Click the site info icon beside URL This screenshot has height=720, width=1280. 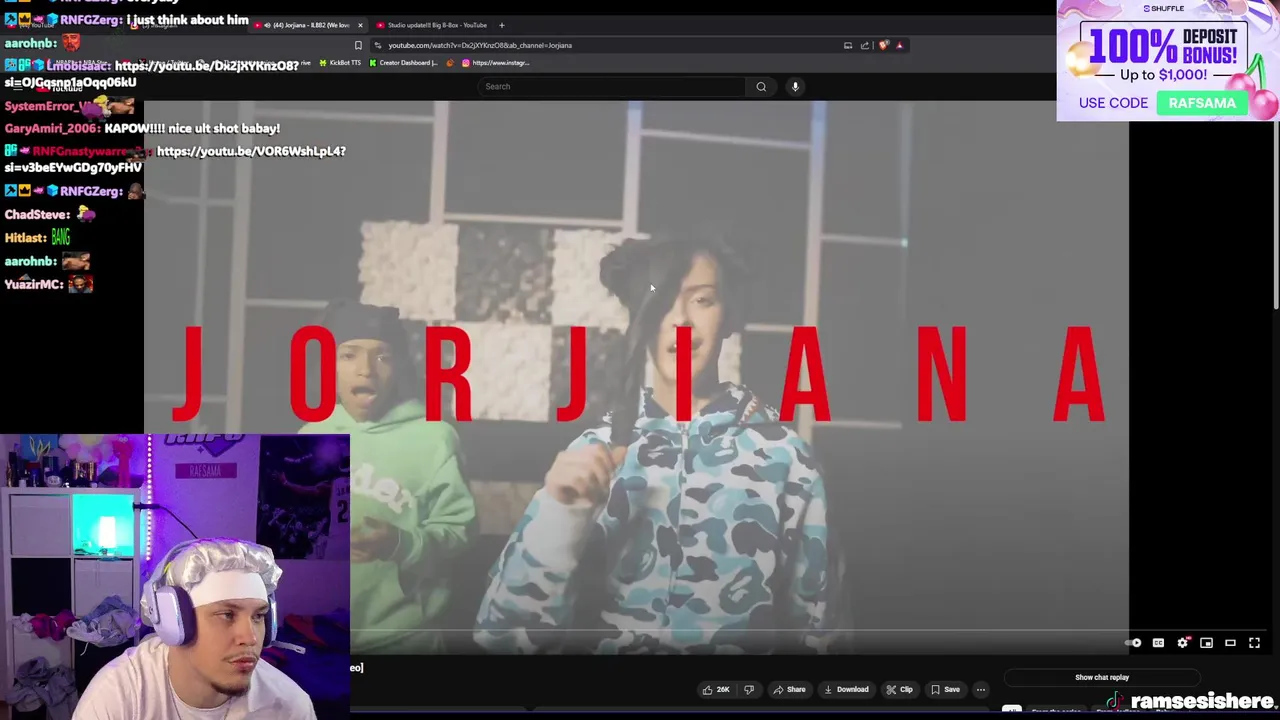pyautogui.click(x=377, y=45)
